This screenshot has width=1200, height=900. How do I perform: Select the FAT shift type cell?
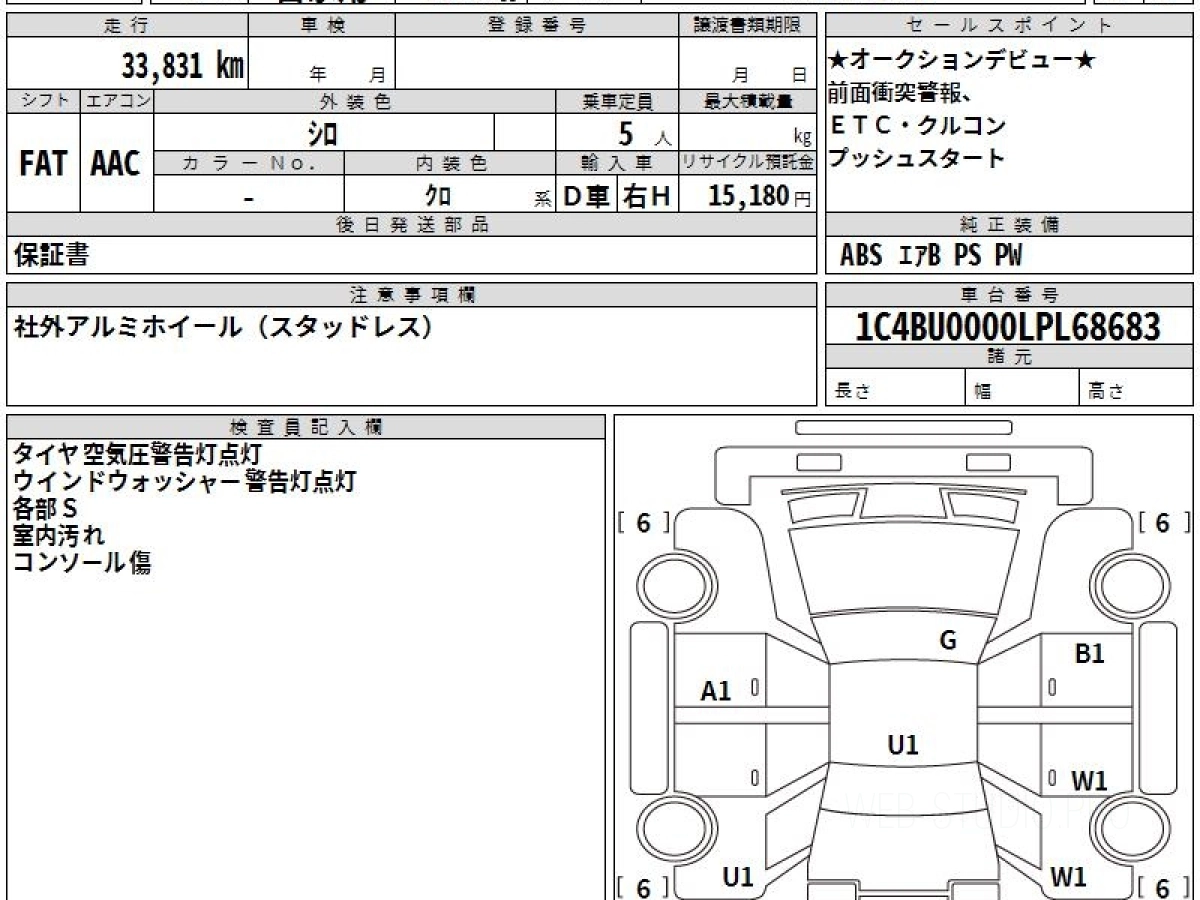click(x=43, y=163)
